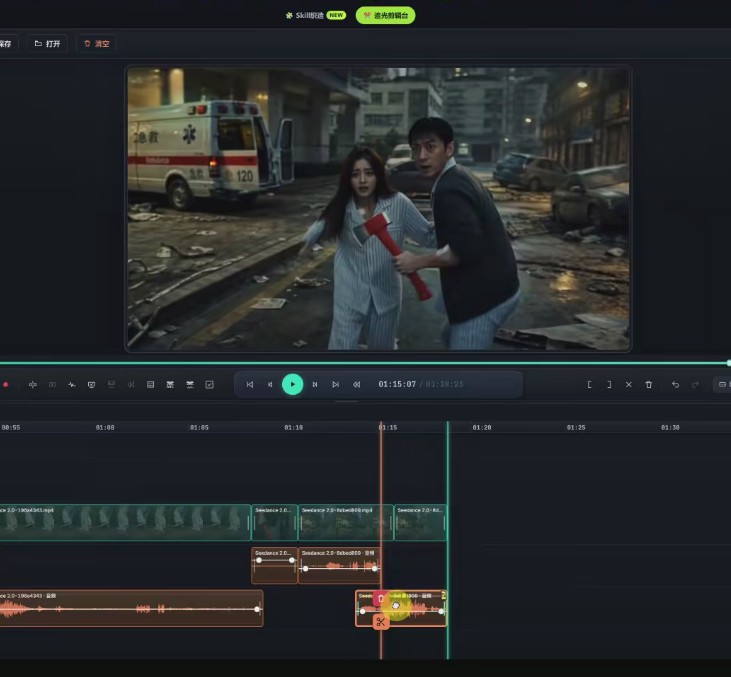Screen dimensions: 731x677
Task: Click the green preview progress bar handle
Action: 729,363
